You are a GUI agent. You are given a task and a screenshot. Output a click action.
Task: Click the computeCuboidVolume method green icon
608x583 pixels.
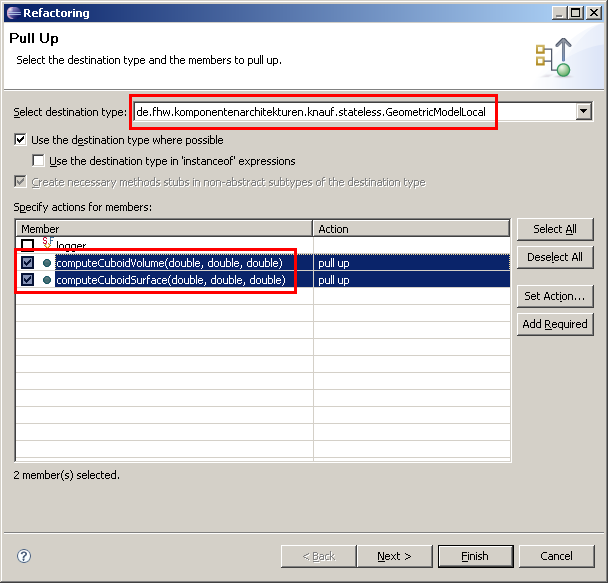[x=47, y=263]
